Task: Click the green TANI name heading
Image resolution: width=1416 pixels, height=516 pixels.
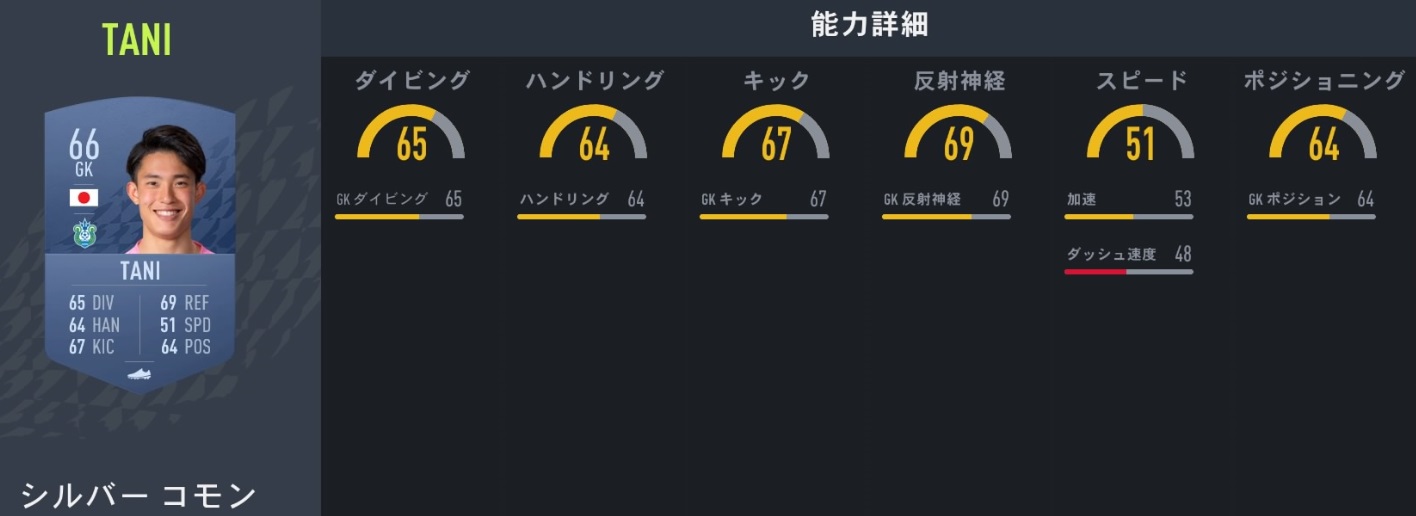Action: [x=137, y=40]
